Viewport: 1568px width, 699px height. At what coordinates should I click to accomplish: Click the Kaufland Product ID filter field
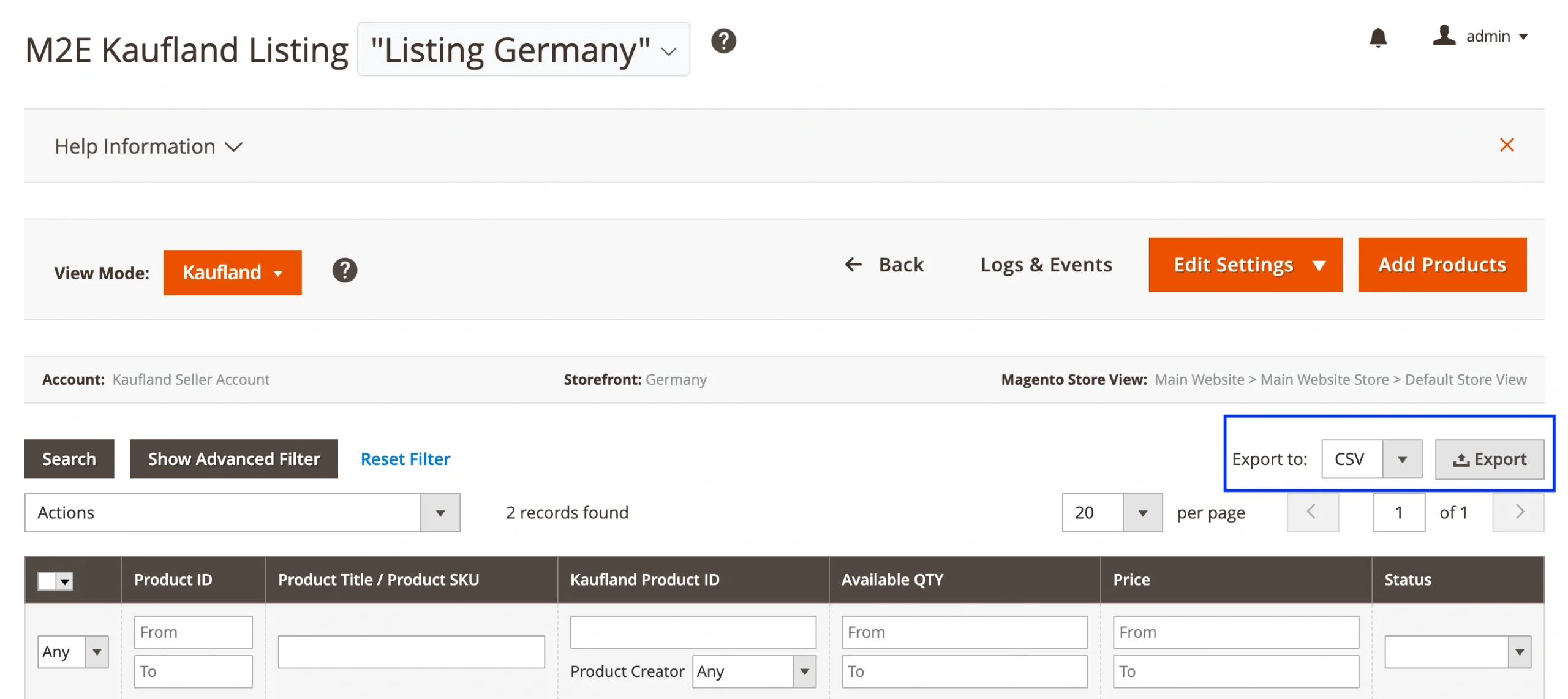(x=692, y=632)
